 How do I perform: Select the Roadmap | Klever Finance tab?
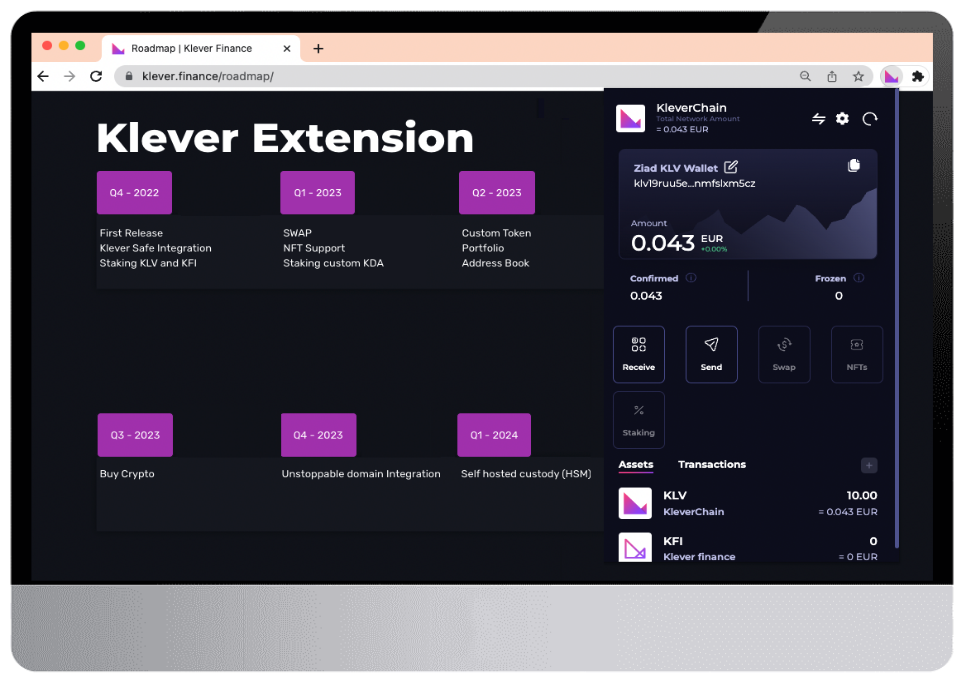point(201,49)
